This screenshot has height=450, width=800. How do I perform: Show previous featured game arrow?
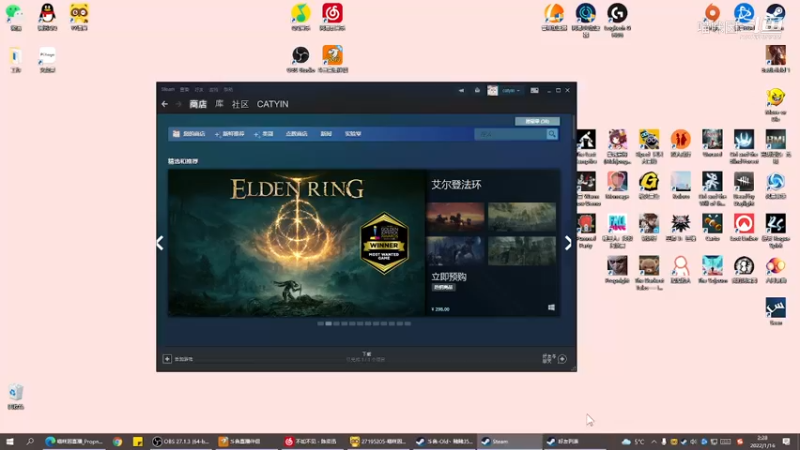click(160, 243)
